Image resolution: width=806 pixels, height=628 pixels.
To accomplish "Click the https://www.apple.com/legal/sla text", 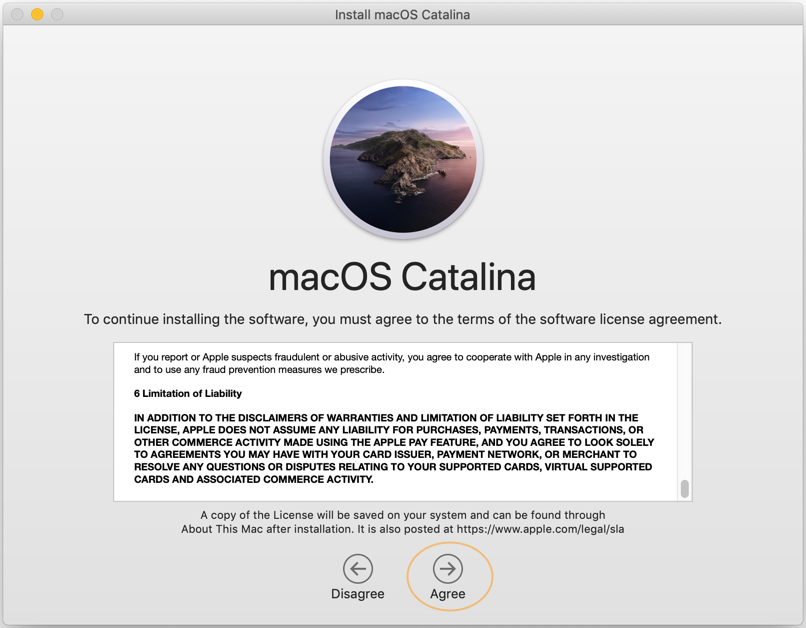I will click(540, 529).
